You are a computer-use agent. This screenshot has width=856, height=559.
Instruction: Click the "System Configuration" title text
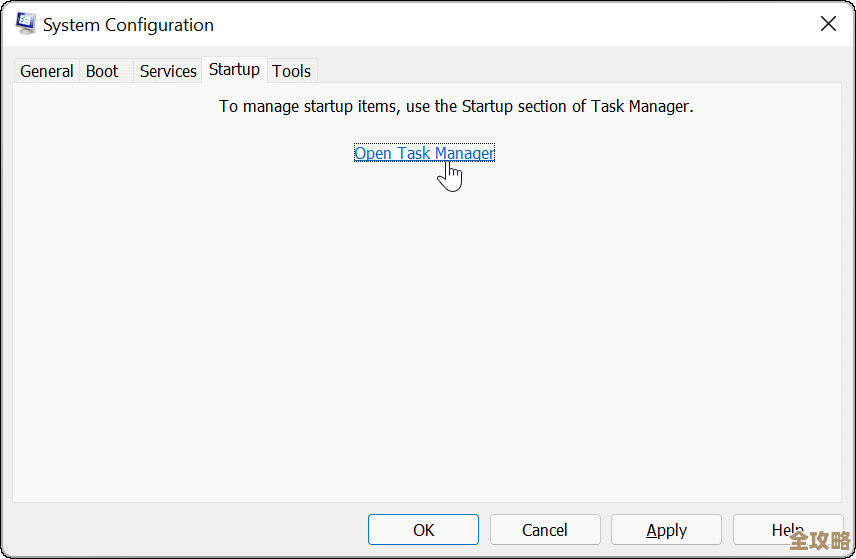pyautogui.click(x=128, y=25)
